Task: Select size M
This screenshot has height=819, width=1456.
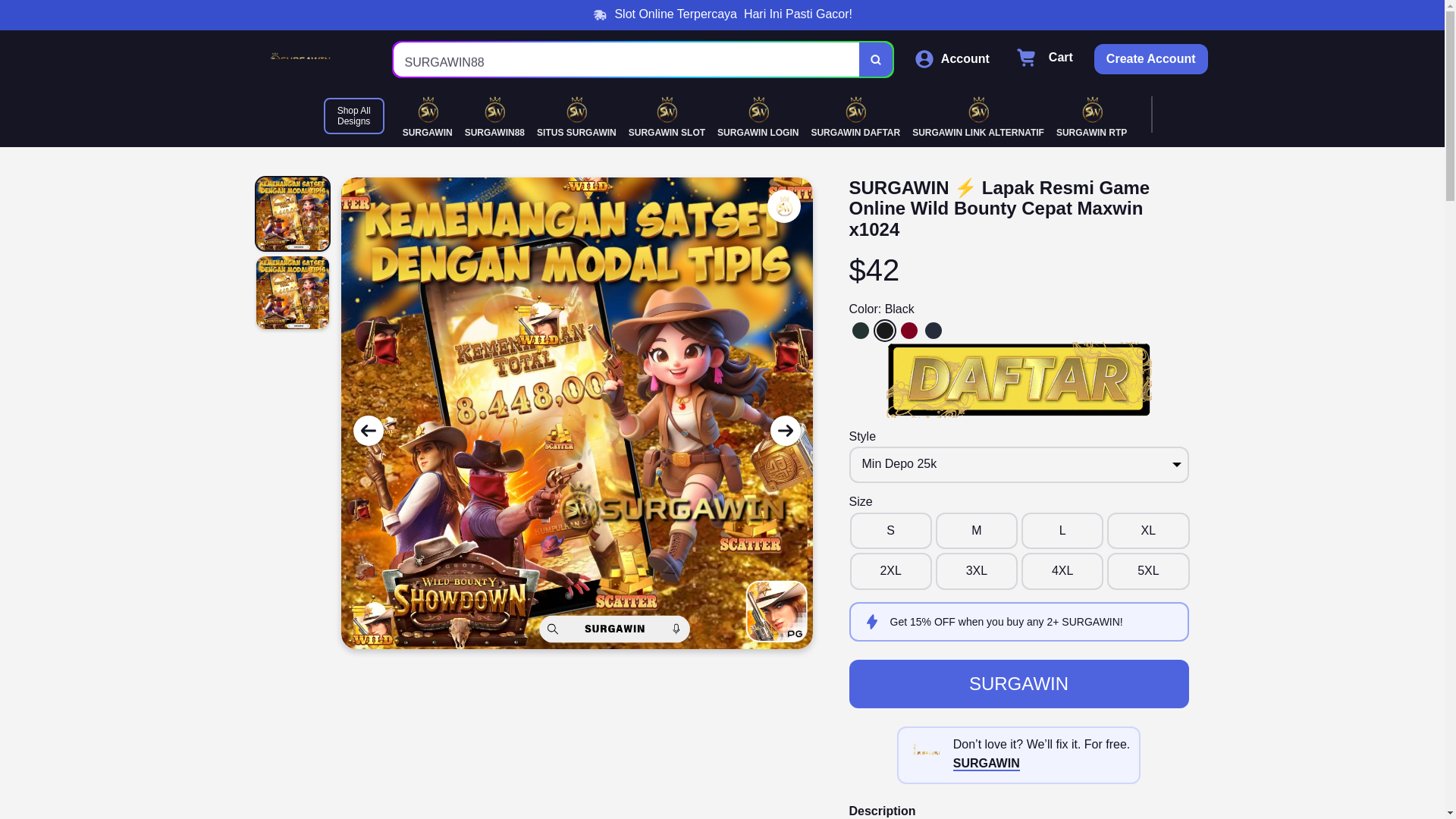Action: pyautogui.click(x=977, y=531)
